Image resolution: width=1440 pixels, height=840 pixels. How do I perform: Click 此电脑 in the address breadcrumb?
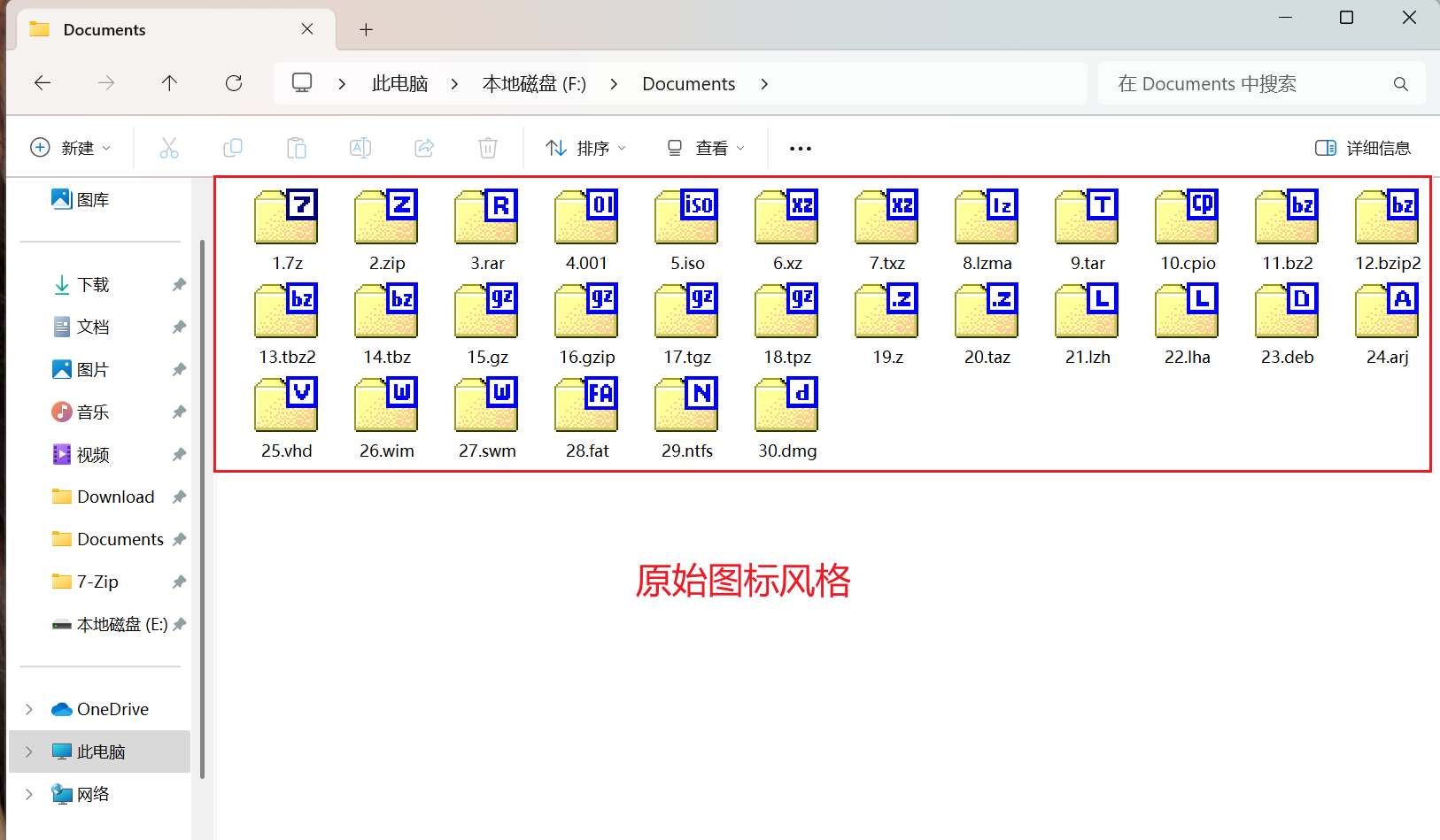(x=400, y=83)
